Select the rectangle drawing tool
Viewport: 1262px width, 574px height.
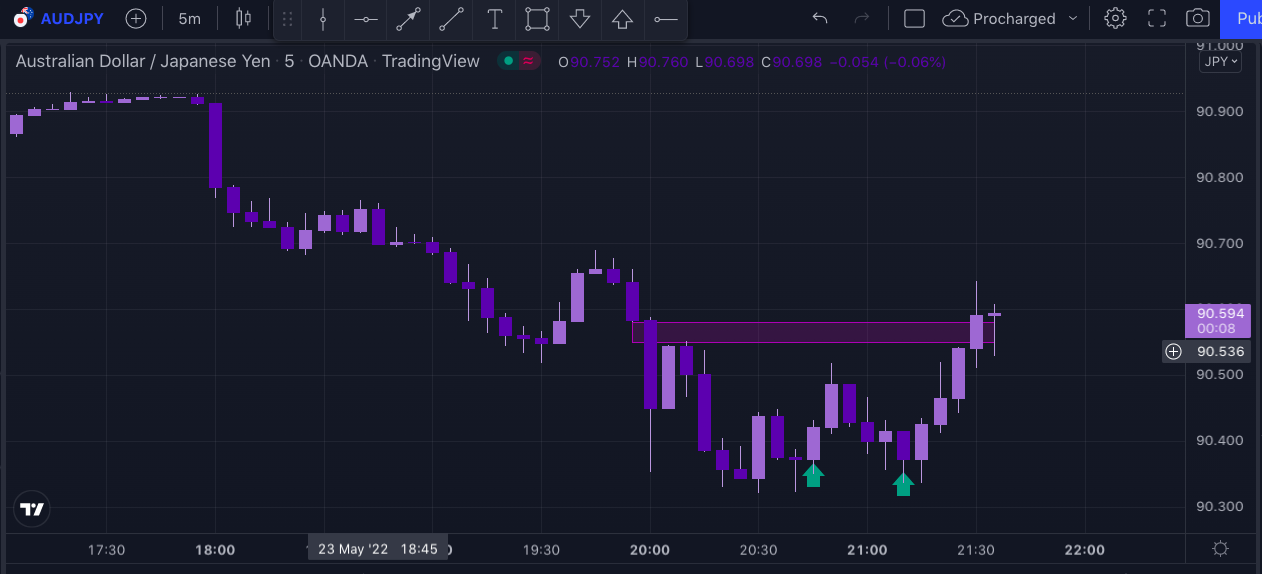tap(537, 19)
